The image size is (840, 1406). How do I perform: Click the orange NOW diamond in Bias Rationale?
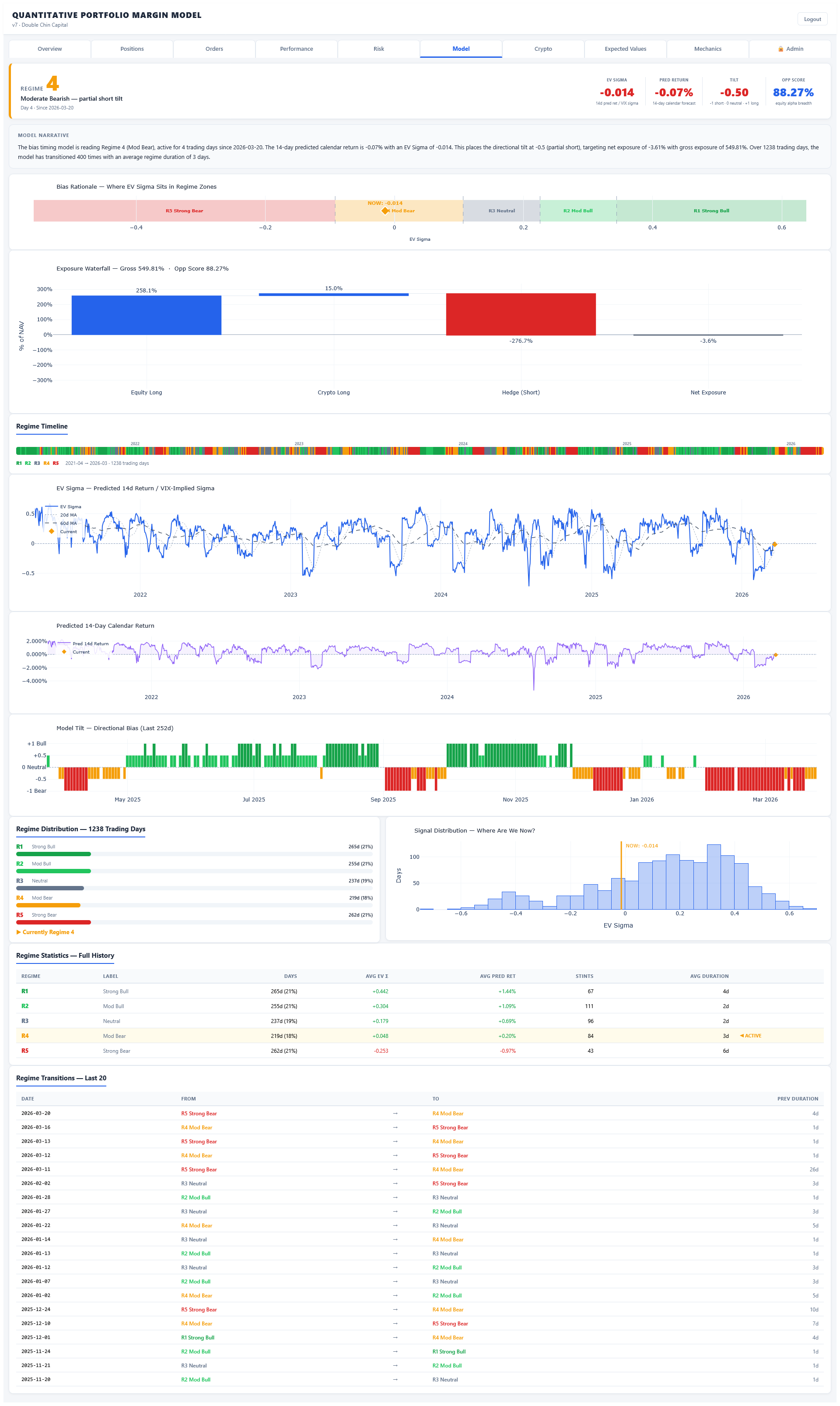coord(385,211)
